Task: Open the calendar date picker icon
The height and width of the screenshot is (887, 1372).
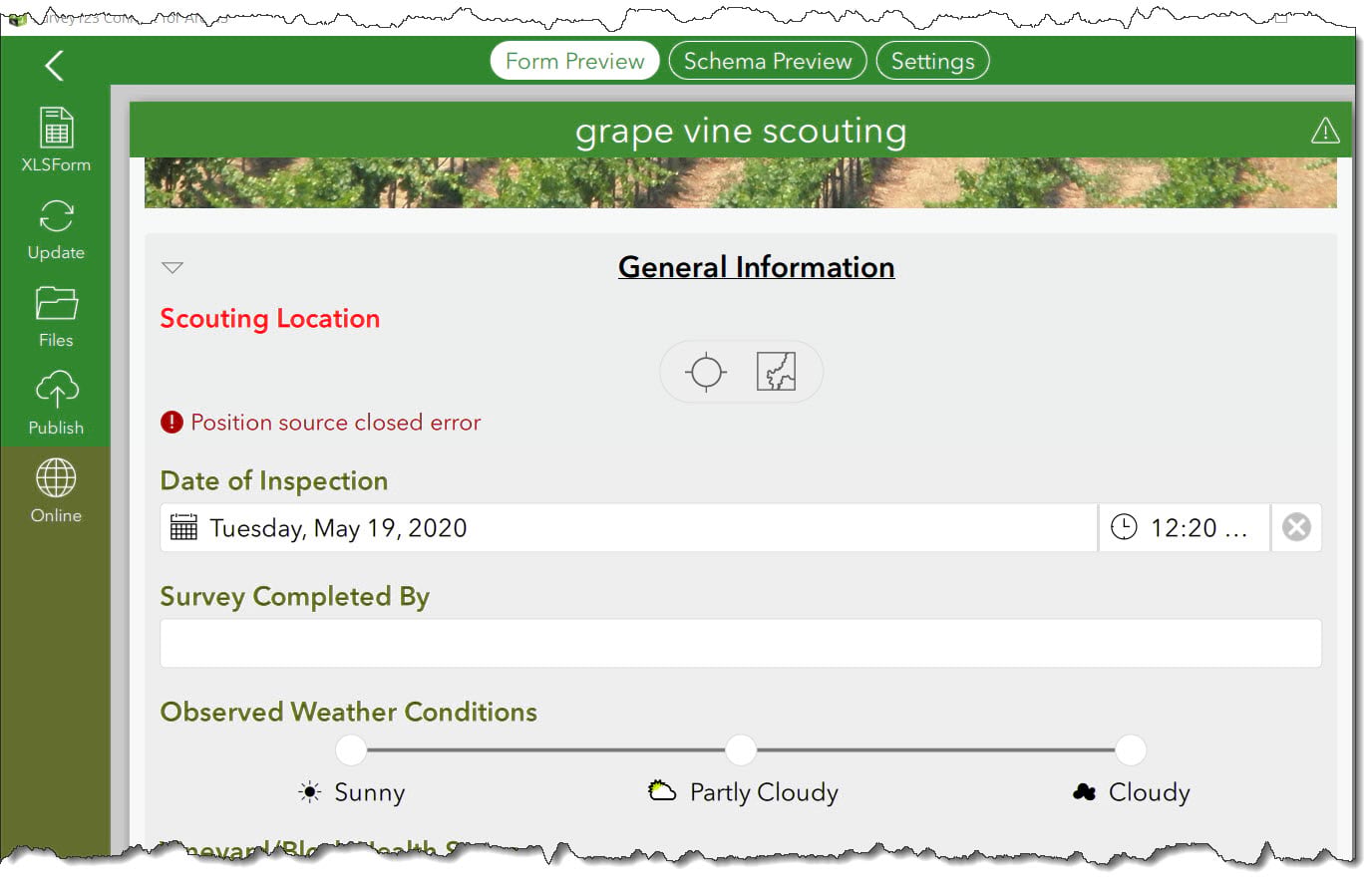Action: click(183, 527)
